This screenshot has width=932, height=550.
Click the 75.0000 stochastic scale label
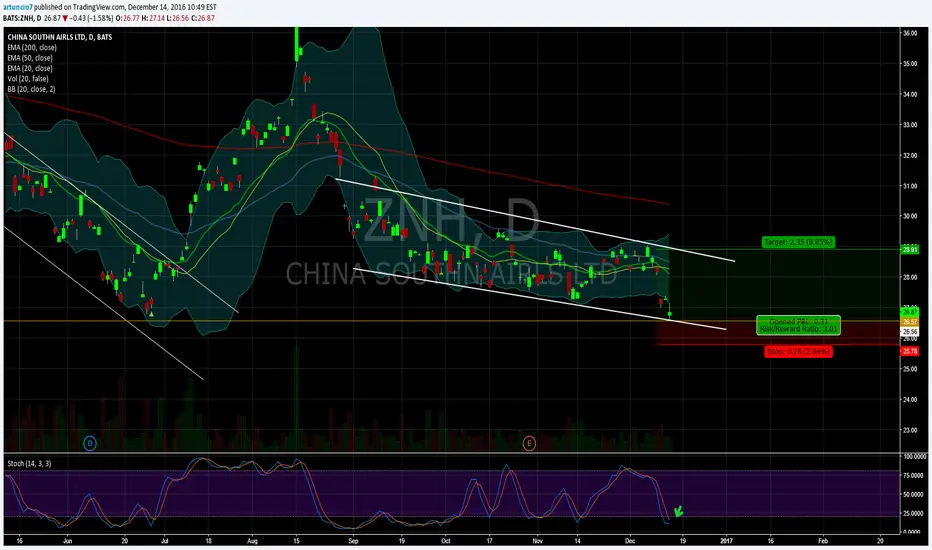pos(915,475)
